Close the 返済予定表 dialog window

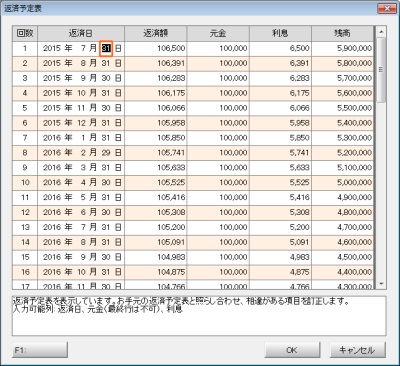pyautogui.click(x=387, y=8)
